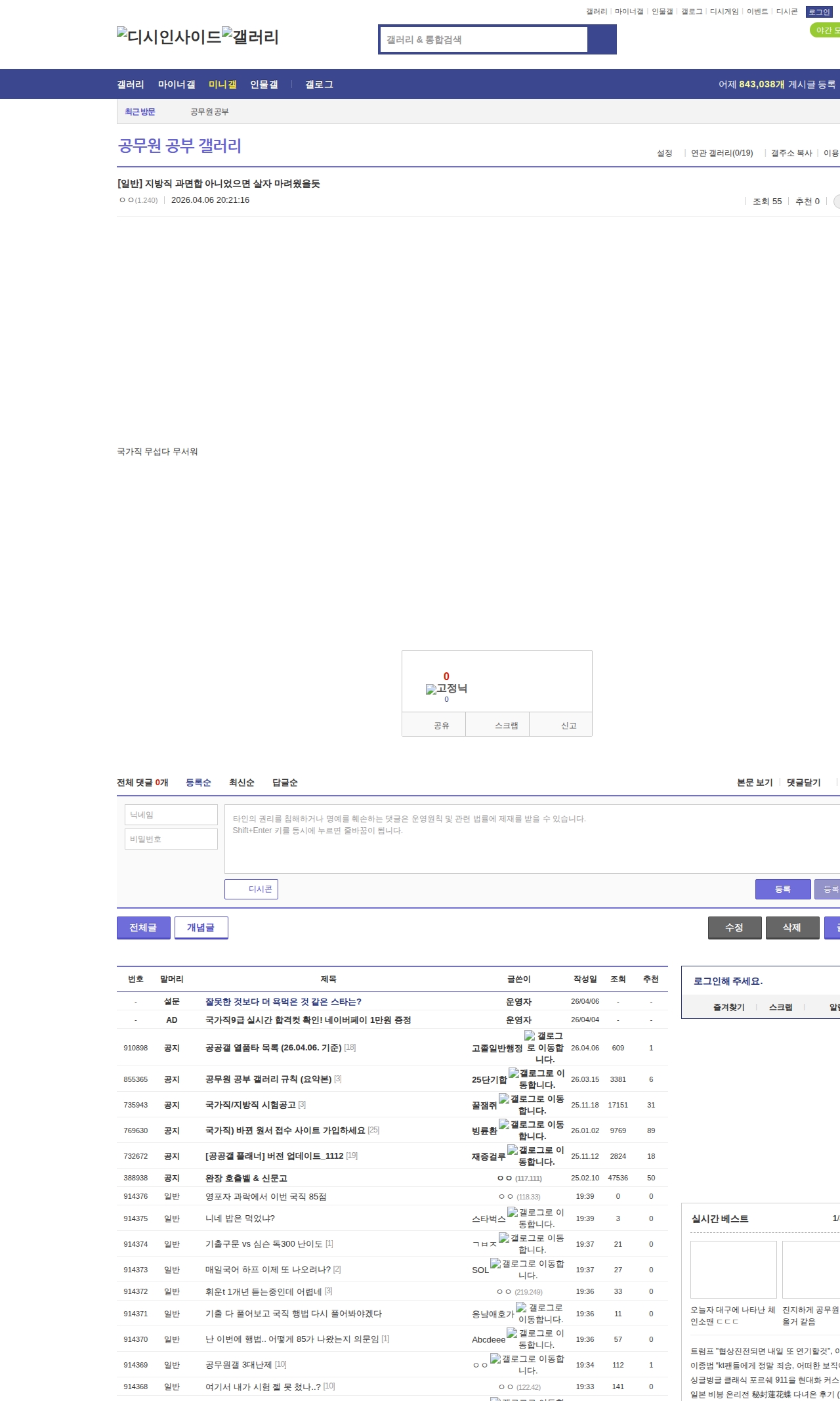Expand the 연관 갤러리(0/19) list

722,153
